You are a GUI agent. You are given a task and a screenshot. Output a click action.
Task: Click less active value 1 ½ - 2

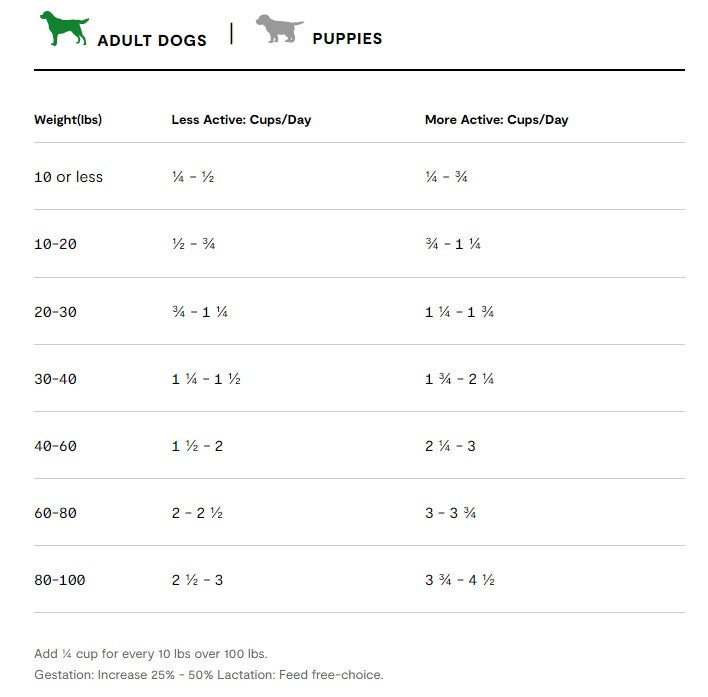197,446
